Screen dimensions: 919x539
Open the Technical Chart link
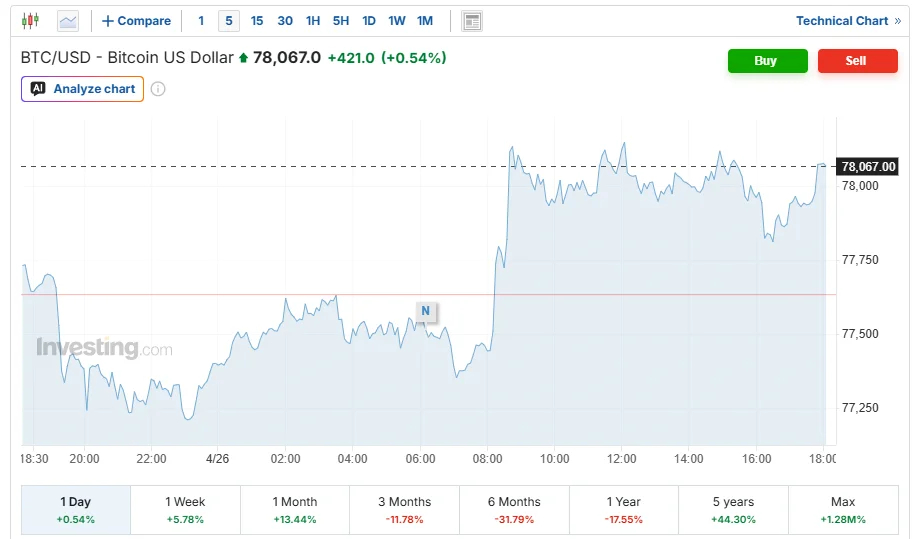click(x=848, y=21)
